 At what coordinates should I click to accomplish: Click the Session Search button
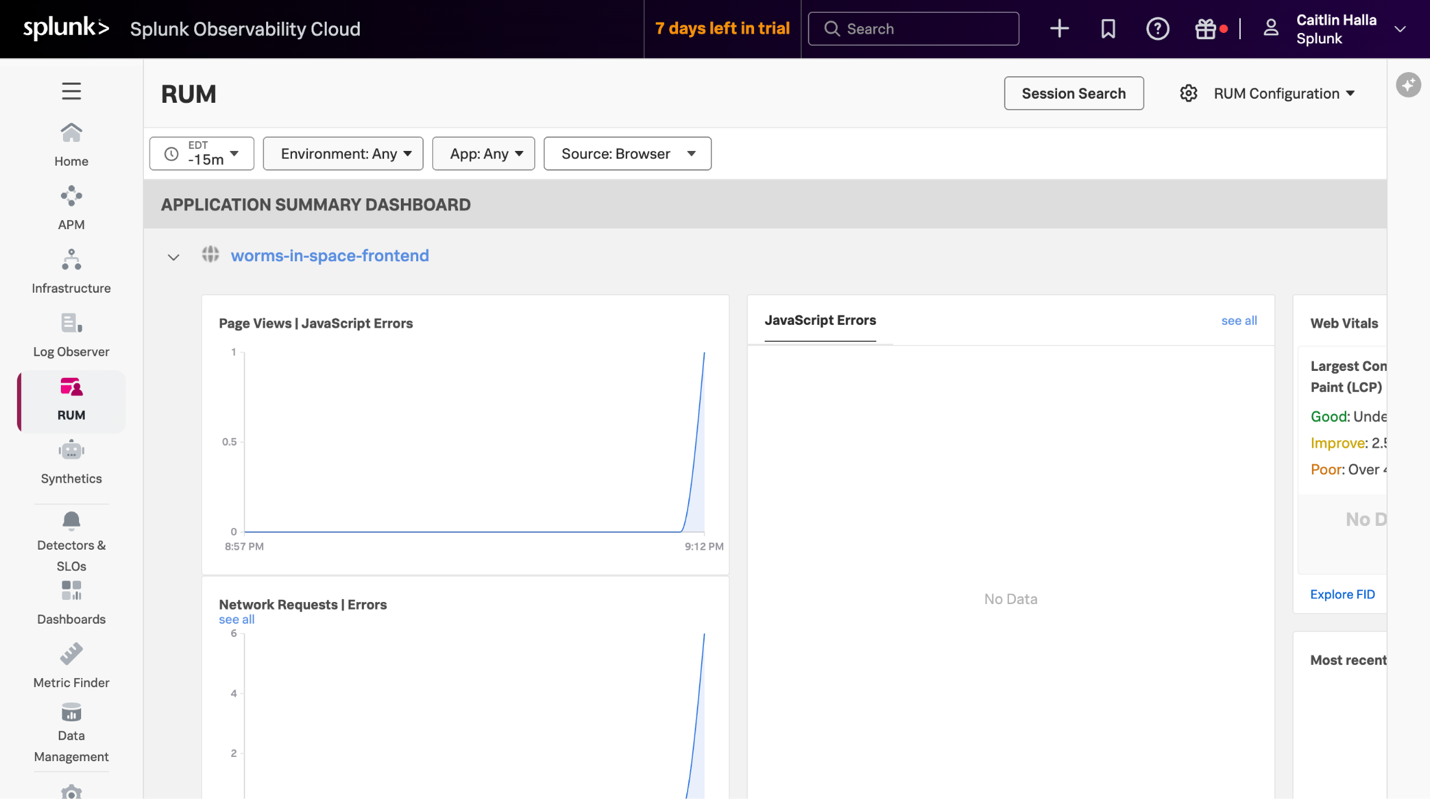(1073, 93)
